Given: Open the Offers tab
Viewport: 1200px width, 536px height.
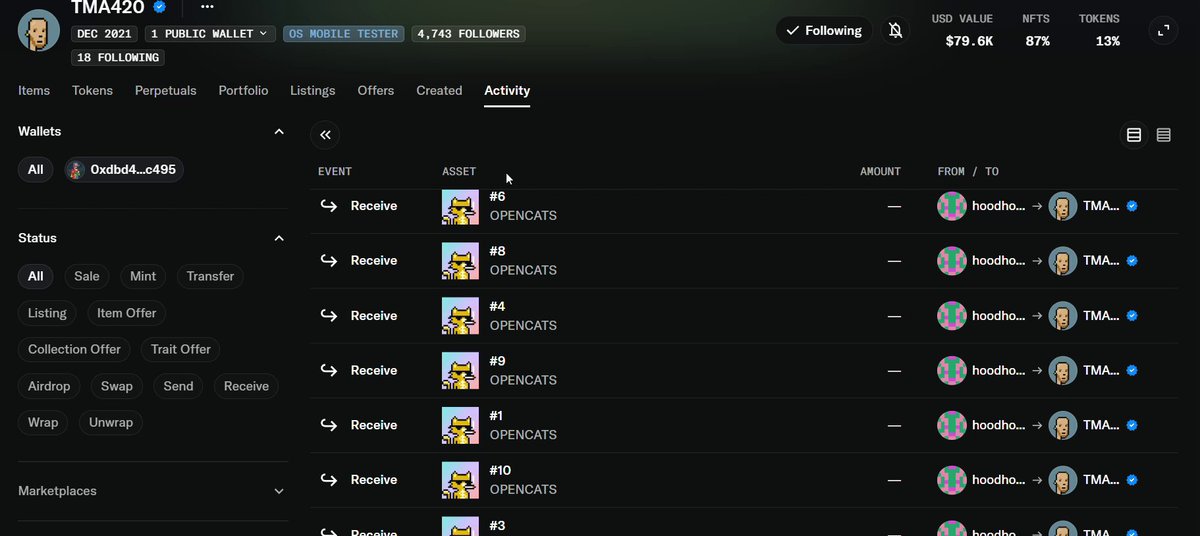Looking at the screenshot, I should pyautogui.click(x=376, y=90).
